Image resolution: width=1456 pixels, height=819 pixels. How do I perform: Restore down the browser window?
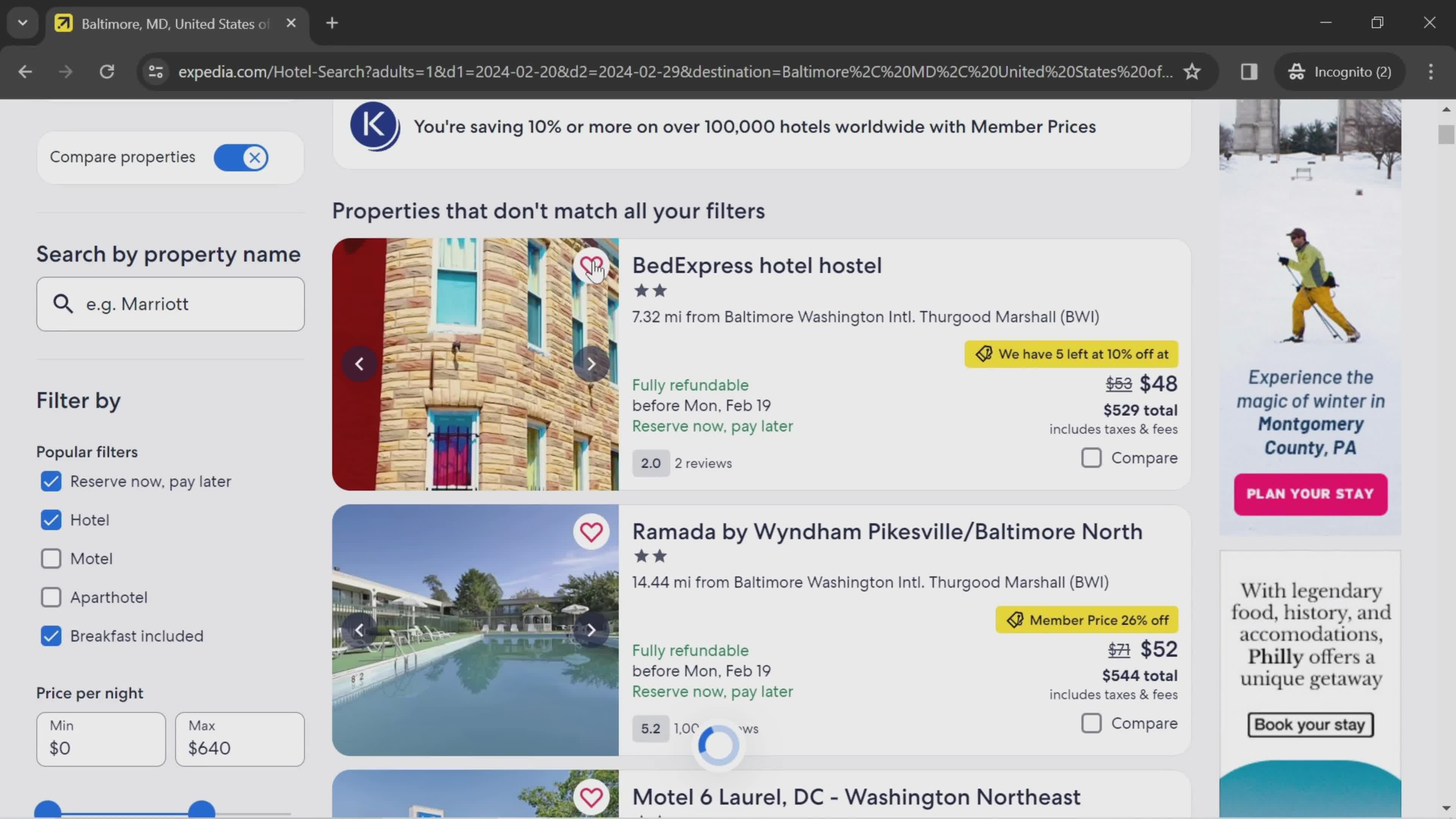[x=1378, y=23]
